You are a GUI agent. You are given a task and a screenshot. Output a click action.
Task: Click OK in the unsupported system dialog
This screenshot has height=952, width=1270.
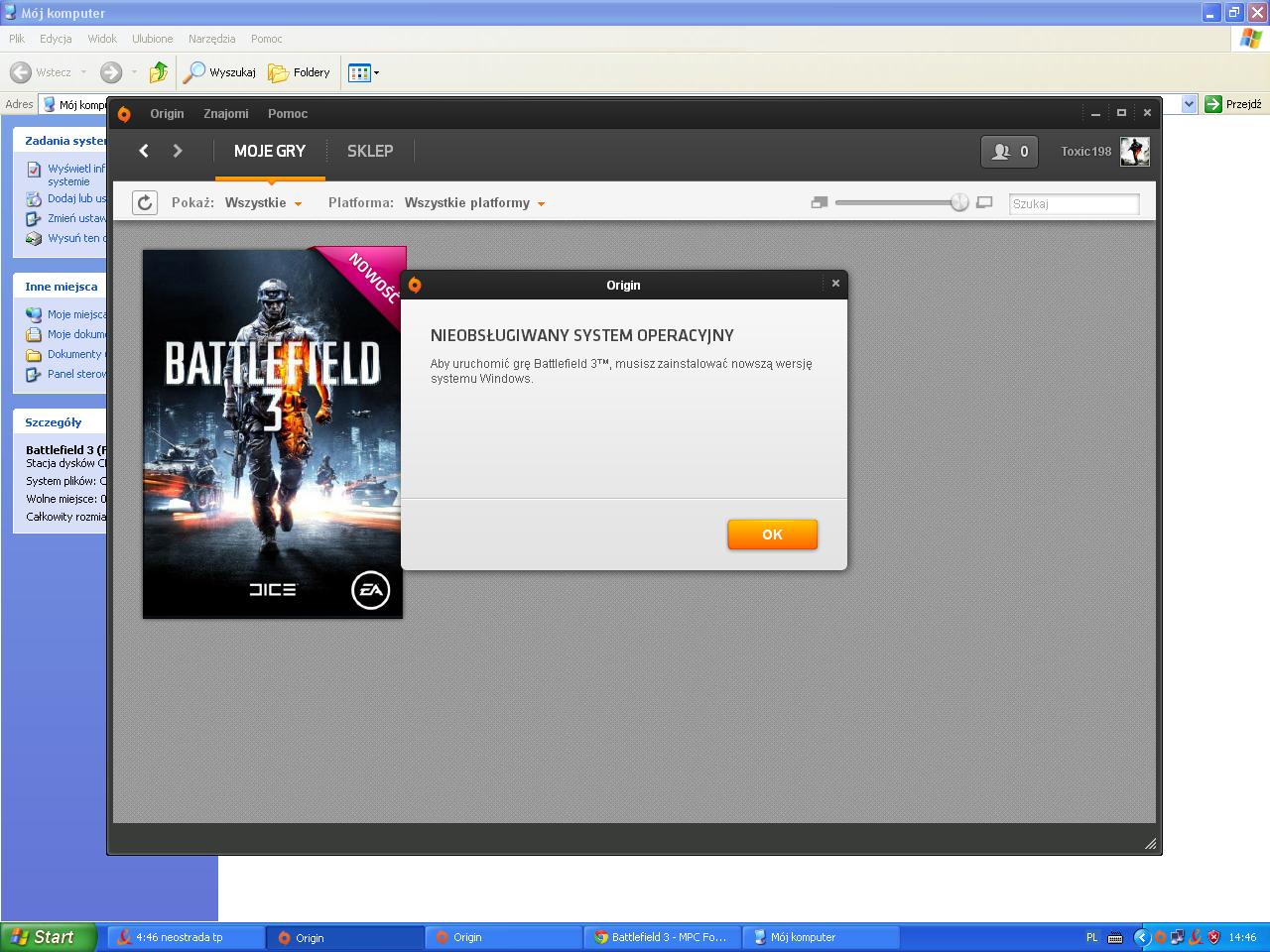tap(772, 535)
